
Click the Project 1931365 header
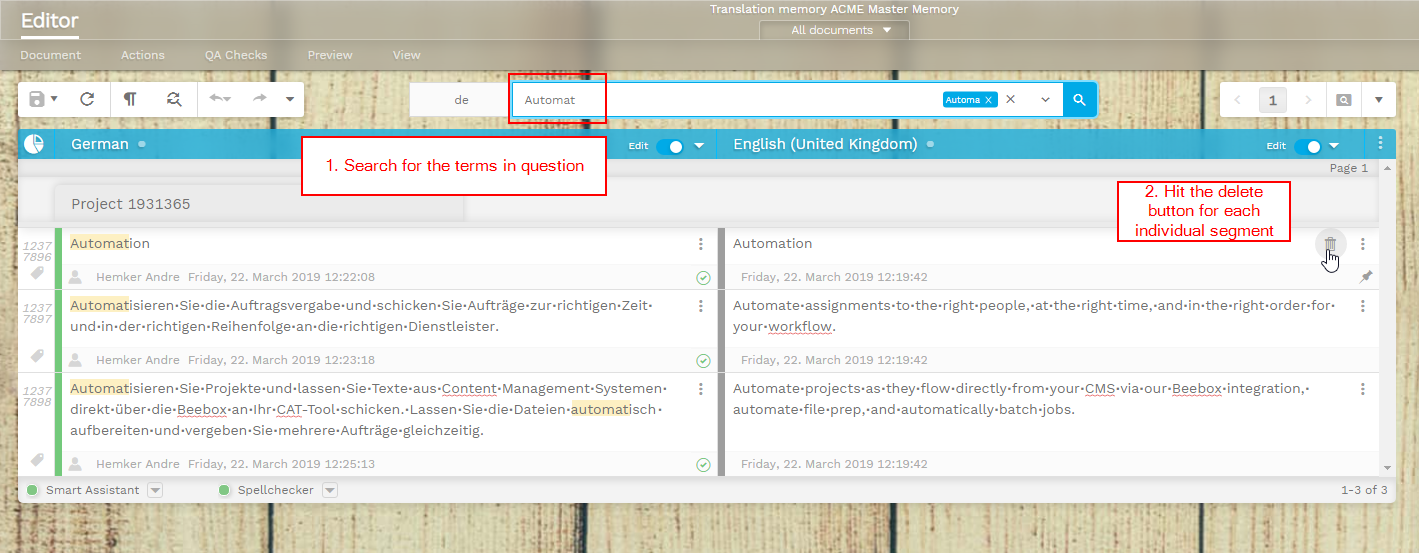pyautogui.click(x=131, y=204)
